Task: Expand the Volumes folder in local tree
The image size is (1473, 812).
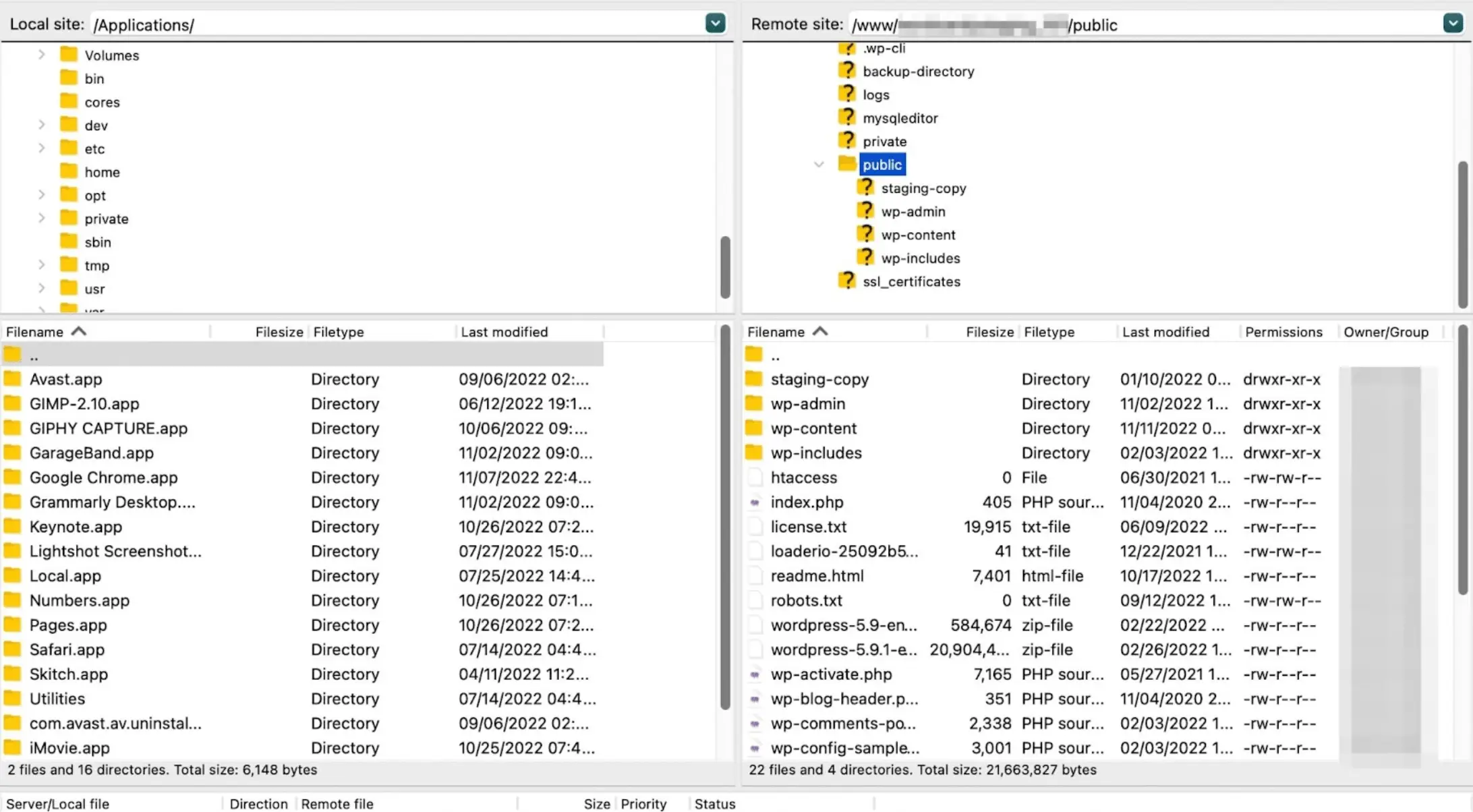Action: 42,55
